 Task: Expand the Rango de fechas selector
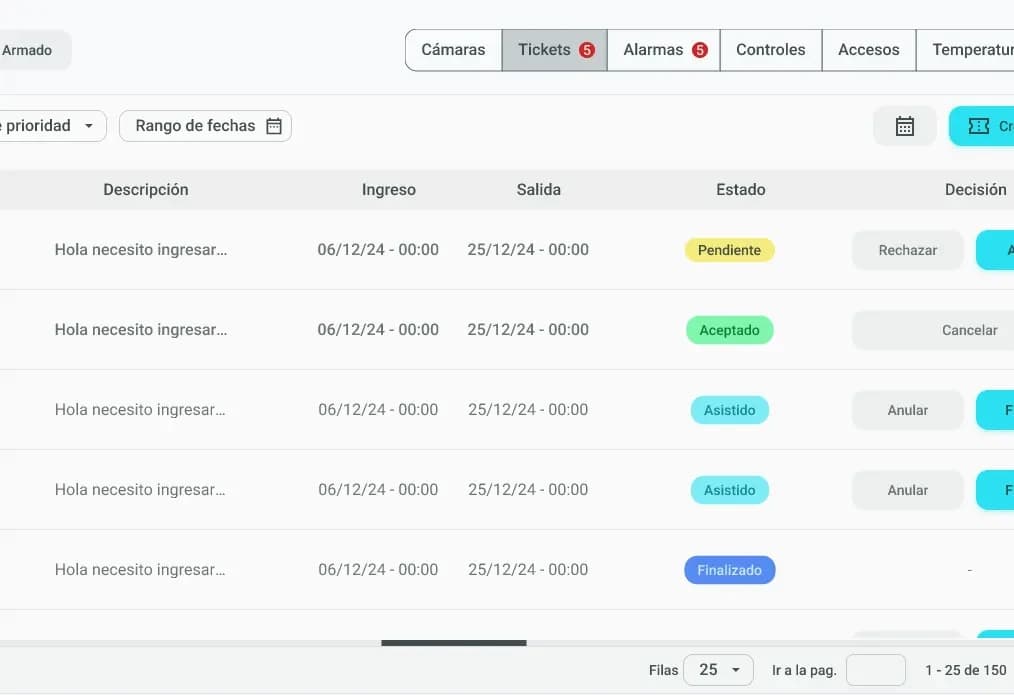click(205, 126)
